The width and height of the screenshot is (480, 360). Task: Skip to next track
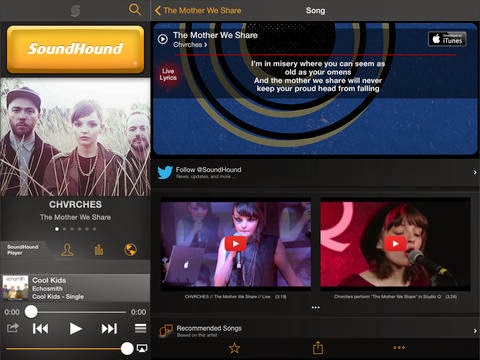coord(109,329)
